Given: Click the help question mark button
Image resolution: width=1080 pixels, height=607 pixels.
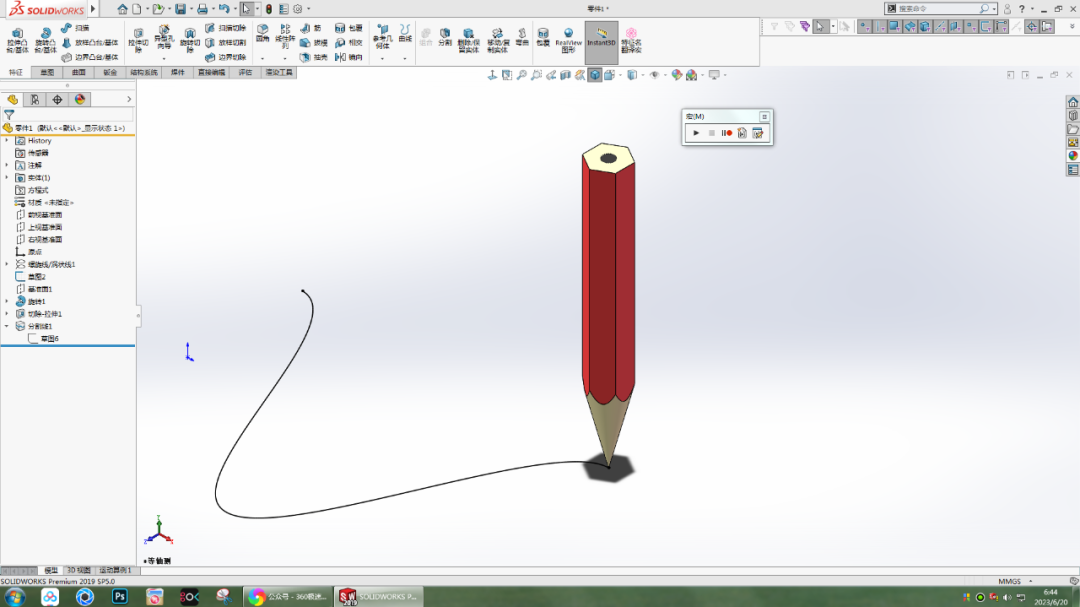Looking at the screenshot, I should (1022, 10).
